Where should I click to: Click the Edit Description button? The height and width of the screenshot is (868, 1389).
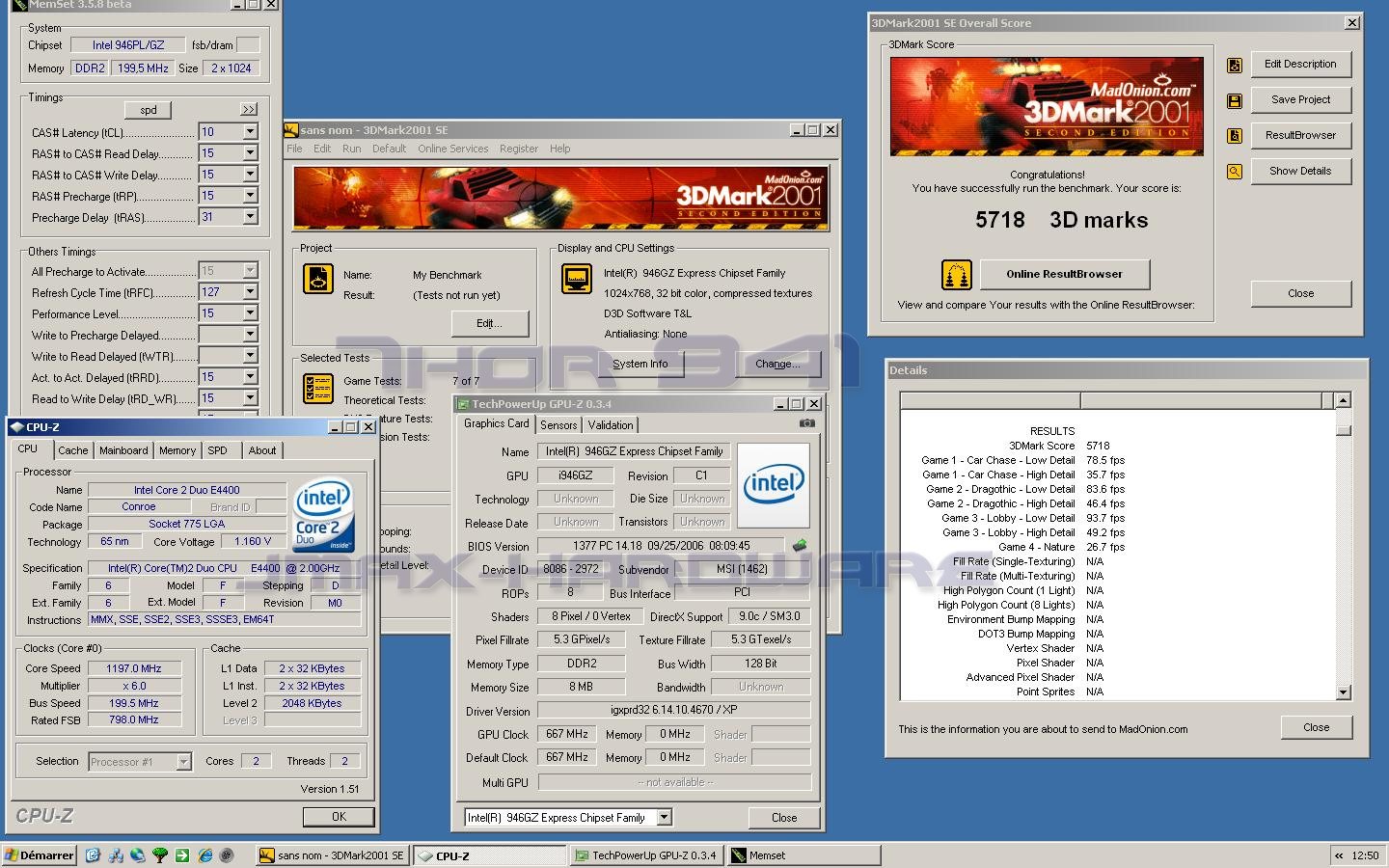(1300, 65)
